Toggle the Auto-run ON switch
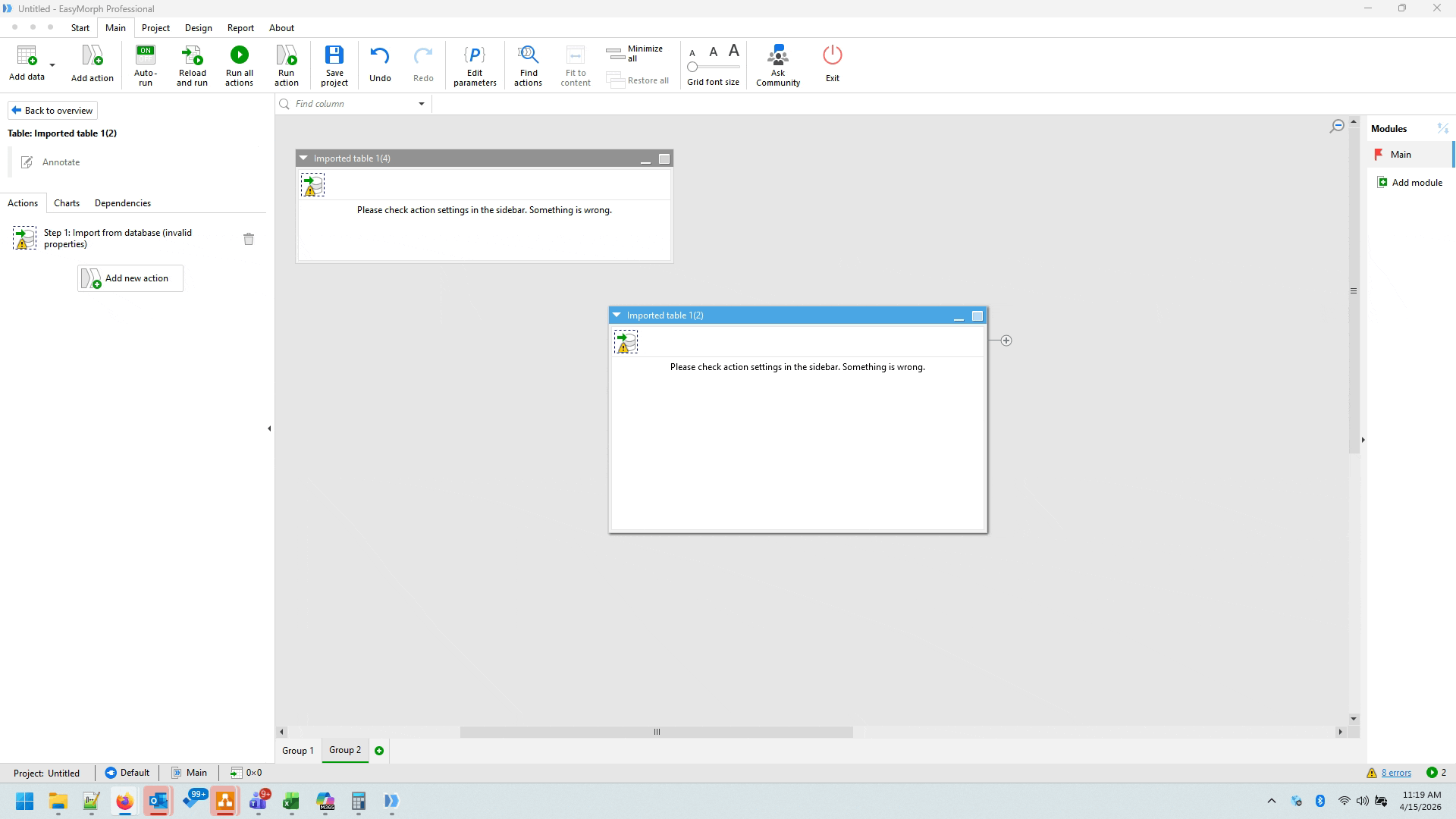Viewport: 1456px width, 819px height. pyautogui.click(x=145, y=55)
